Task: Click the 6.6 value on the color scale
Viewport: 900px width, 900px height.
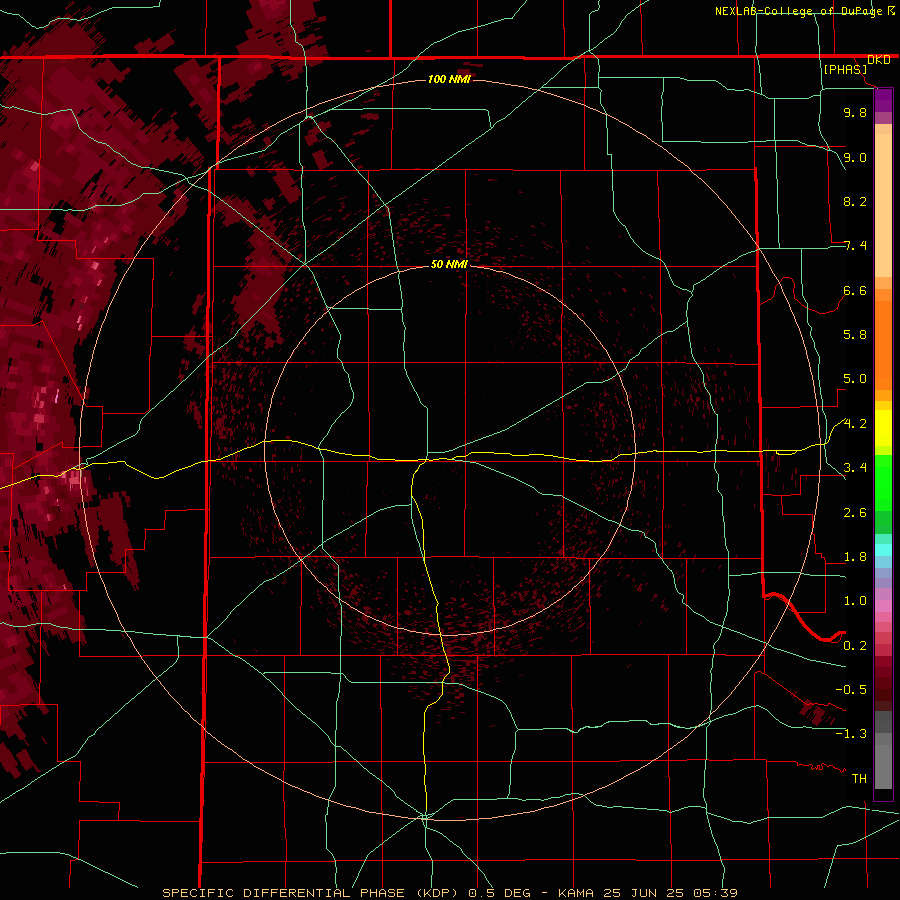Action: [855, 290]
